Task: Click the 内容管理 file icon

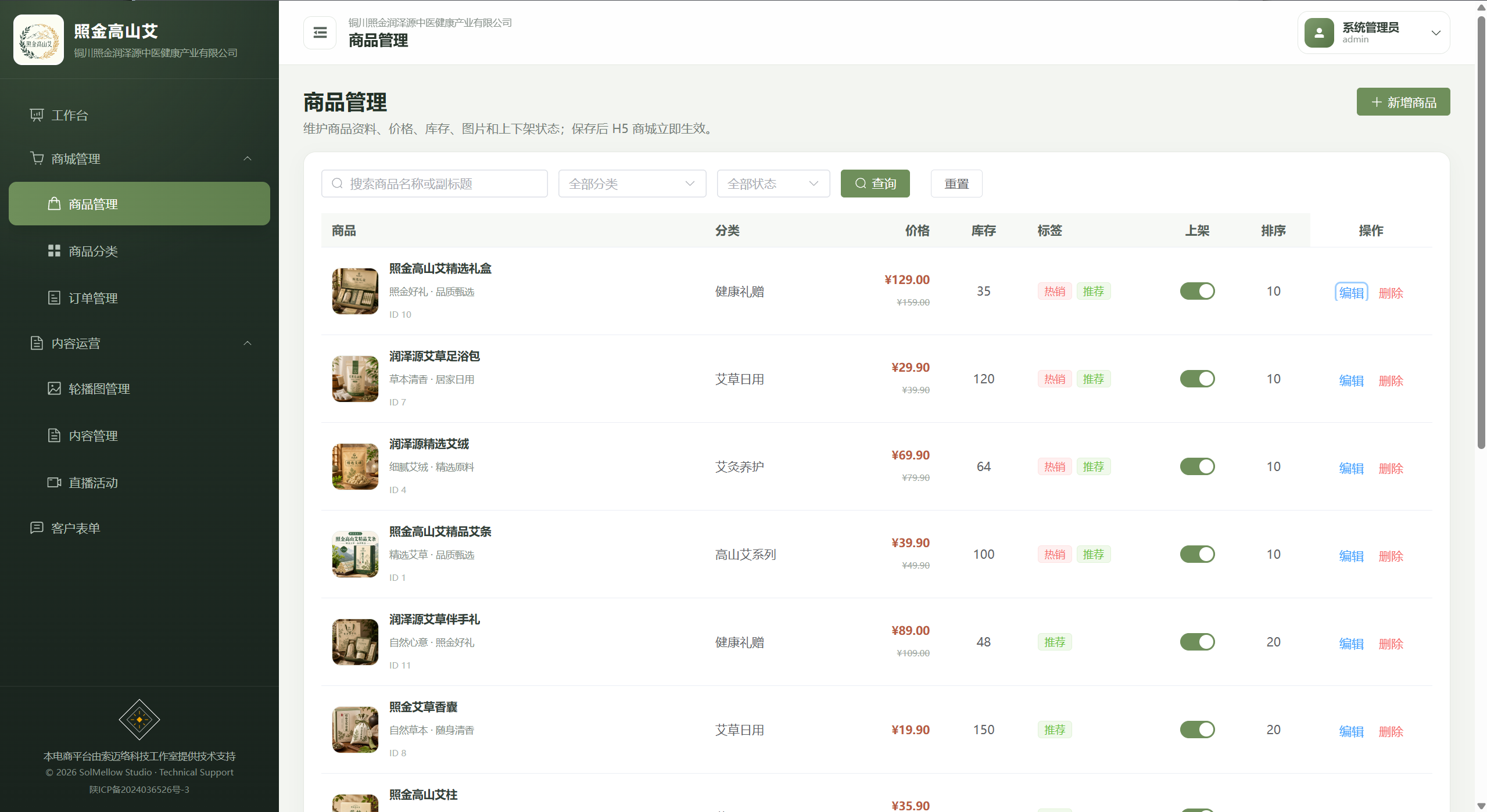Action: pyautogui.click(x=54, y=436)
